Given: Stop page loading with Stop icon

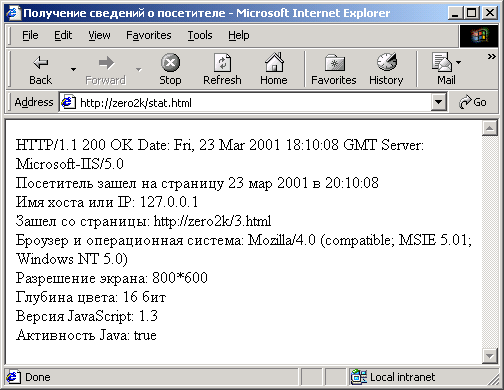Looking at the screenshot, I should pos(170,63).
